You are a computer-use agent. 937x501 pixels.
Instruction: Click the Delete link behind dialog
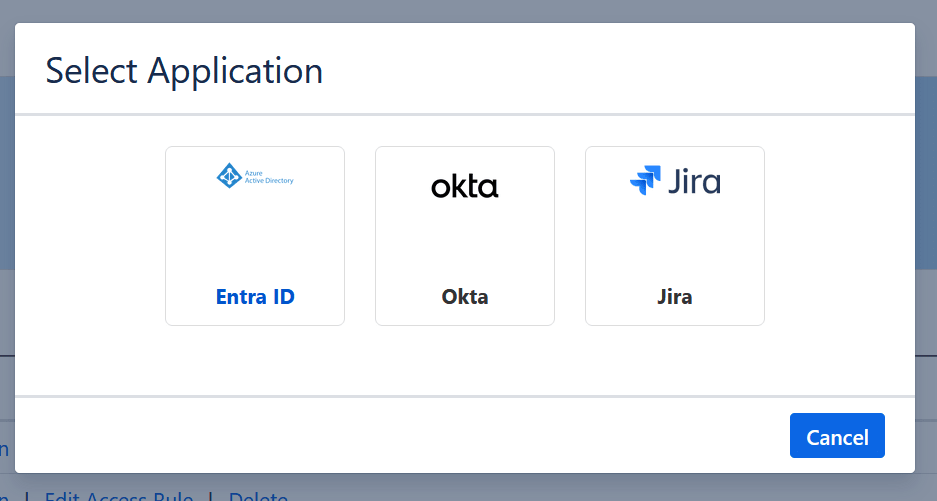258,496
